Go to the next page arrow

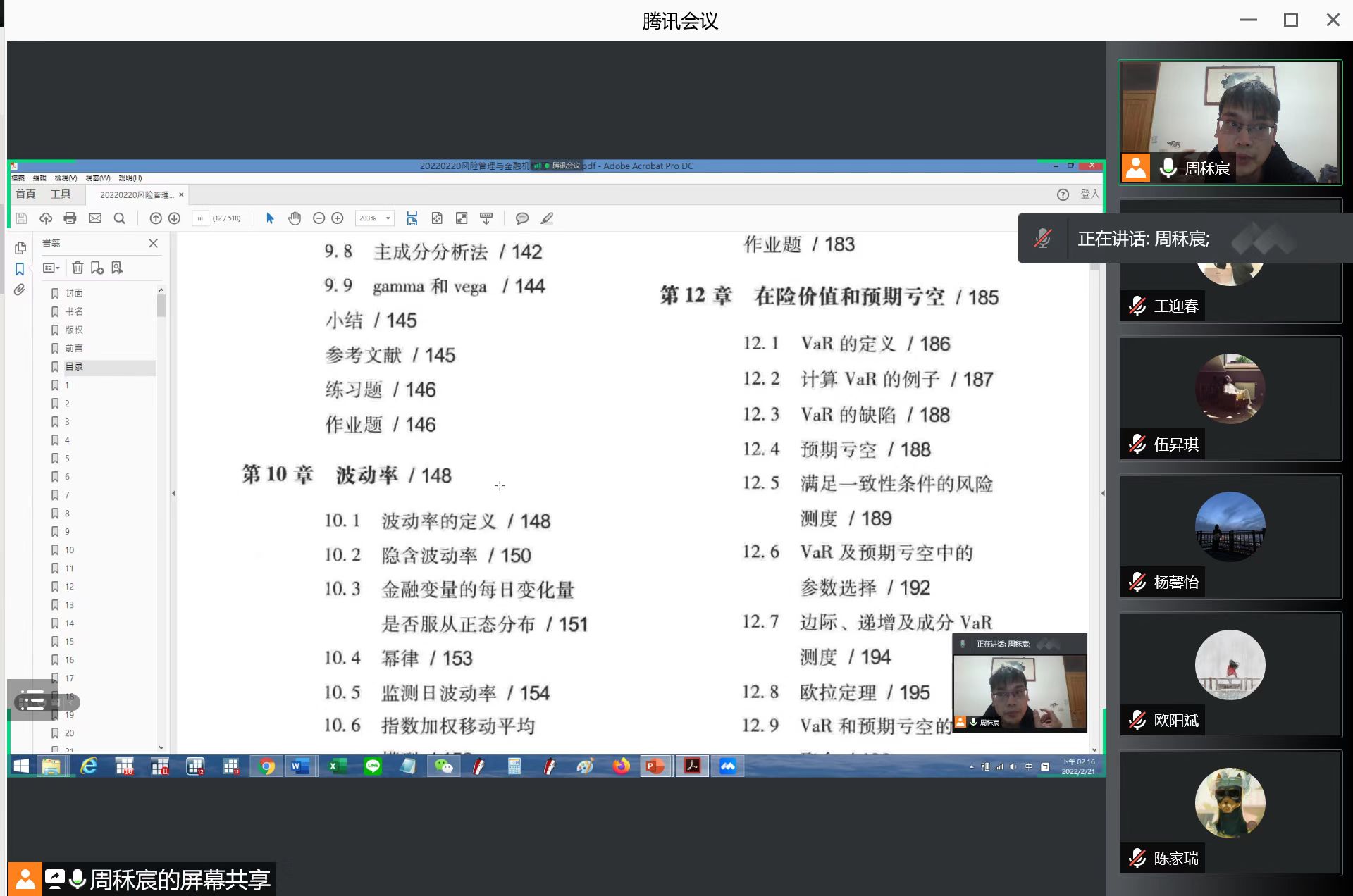click(x=174, y=218)
